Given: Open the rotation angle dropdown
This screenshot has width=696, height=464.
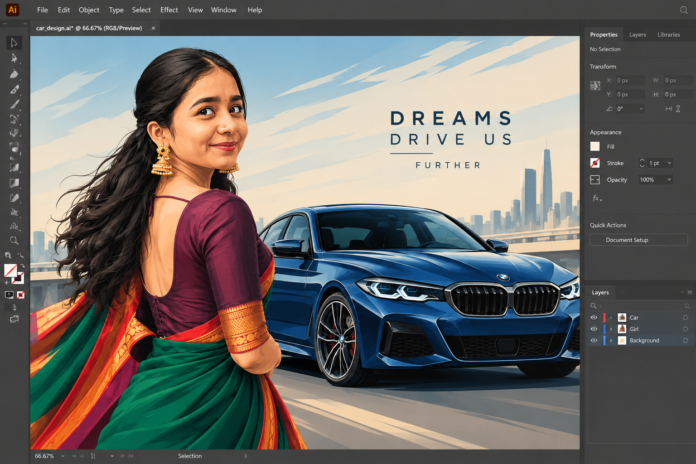Looking at the screenshot, I should (x=641, y=109).
